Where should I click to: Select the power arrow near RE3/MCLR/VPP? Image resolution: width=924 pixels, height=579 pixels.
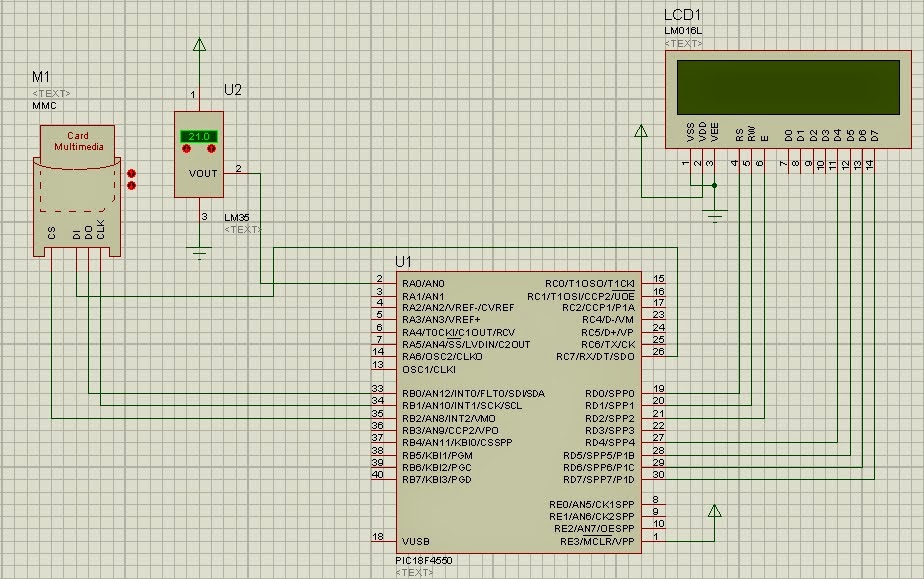(715, 510)
